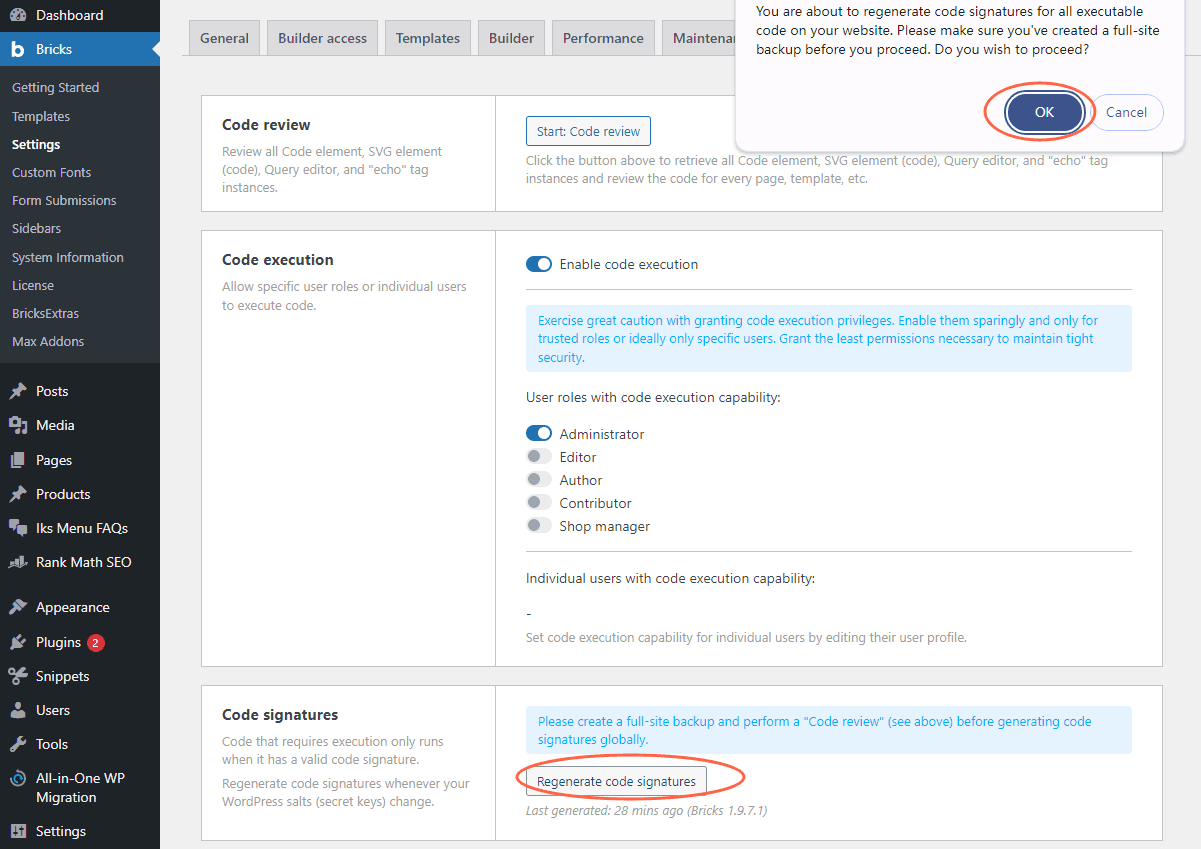Click 'Individual users with code execution capability' label
This screenshot has width=1201, height=849.
coord(670,578)
